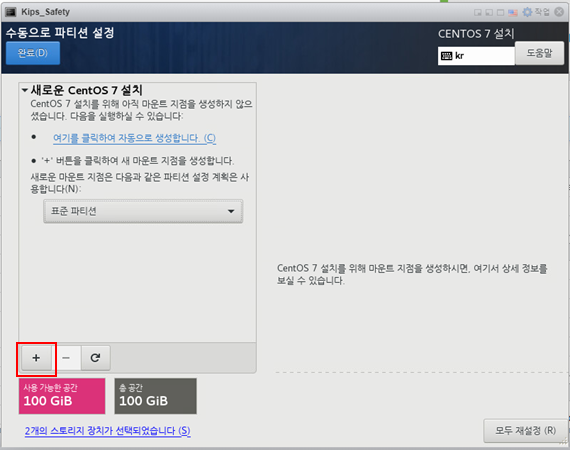Click the US flag language icon in title bar
This screenshot has height=450, width=570.
click(513, 13)
